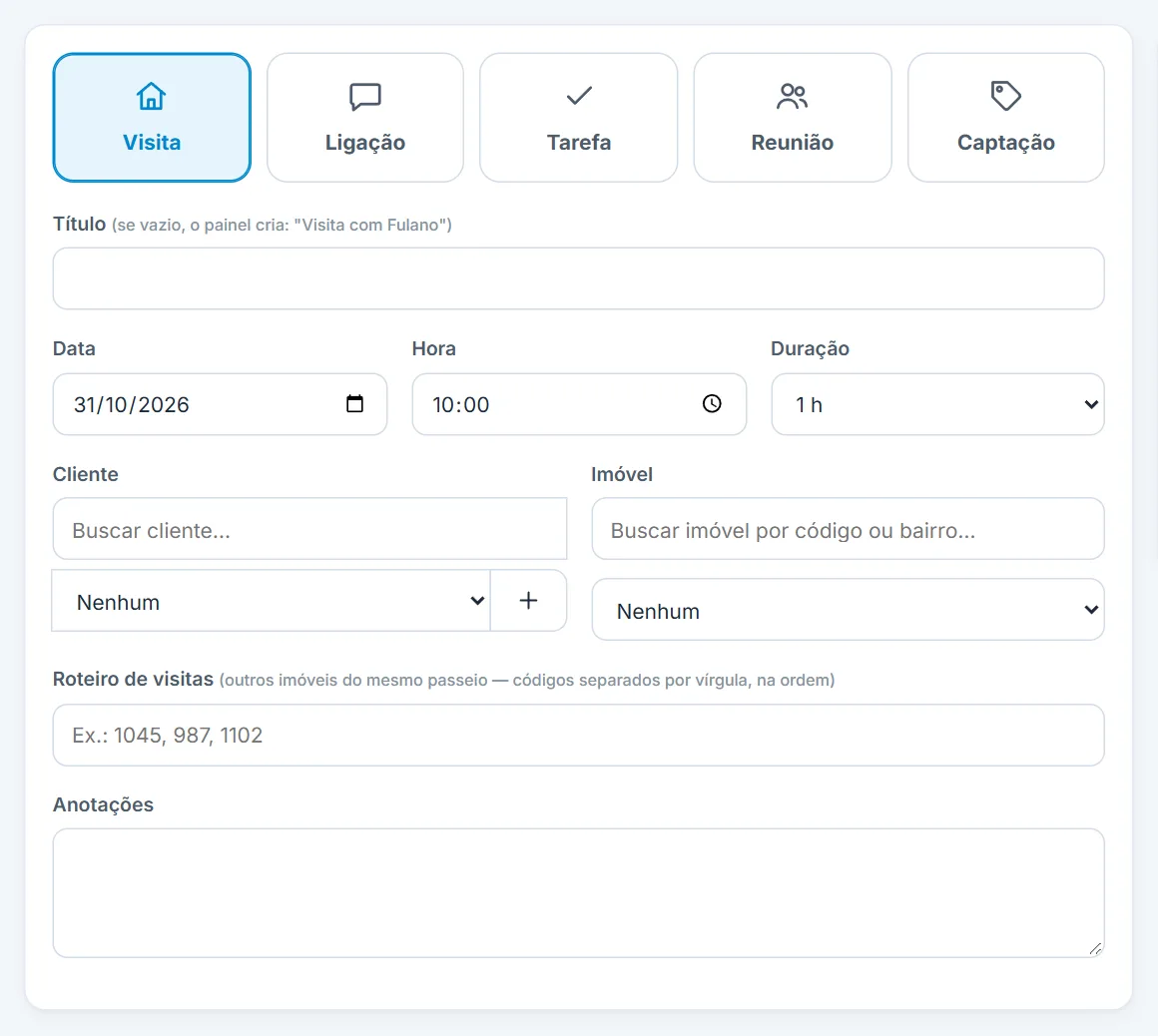Select the Reunião activity type
Image resolution: width=1158 pixels, height=1036 pixels.
[793, 118]
